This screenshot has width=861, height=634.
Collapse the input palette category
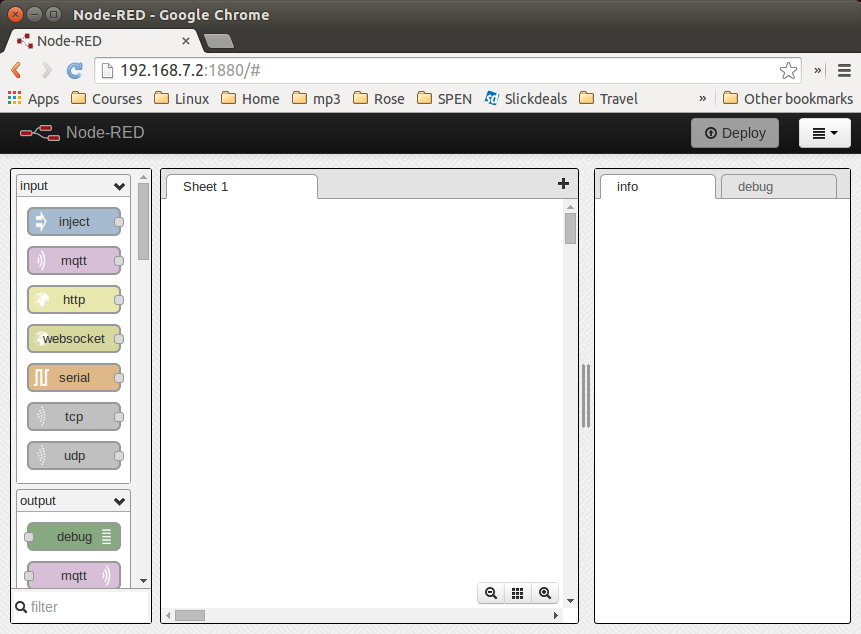coord(119,186)
